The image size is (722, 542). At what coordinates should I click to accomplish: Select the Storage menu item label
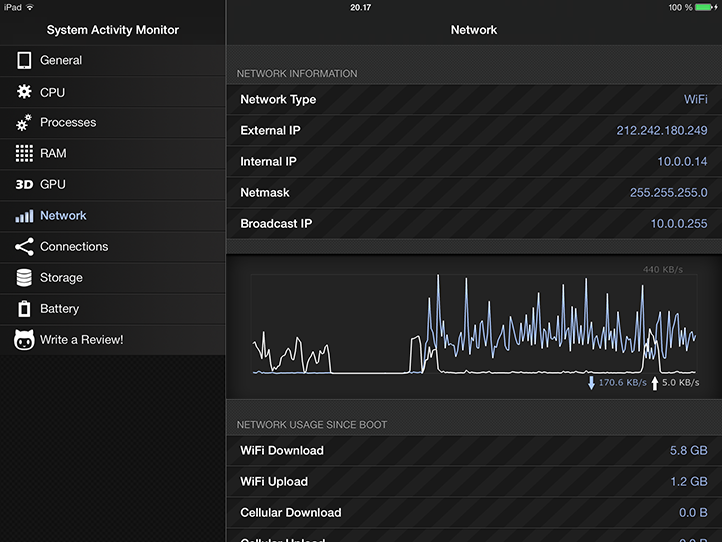click(x=61, y=278)
